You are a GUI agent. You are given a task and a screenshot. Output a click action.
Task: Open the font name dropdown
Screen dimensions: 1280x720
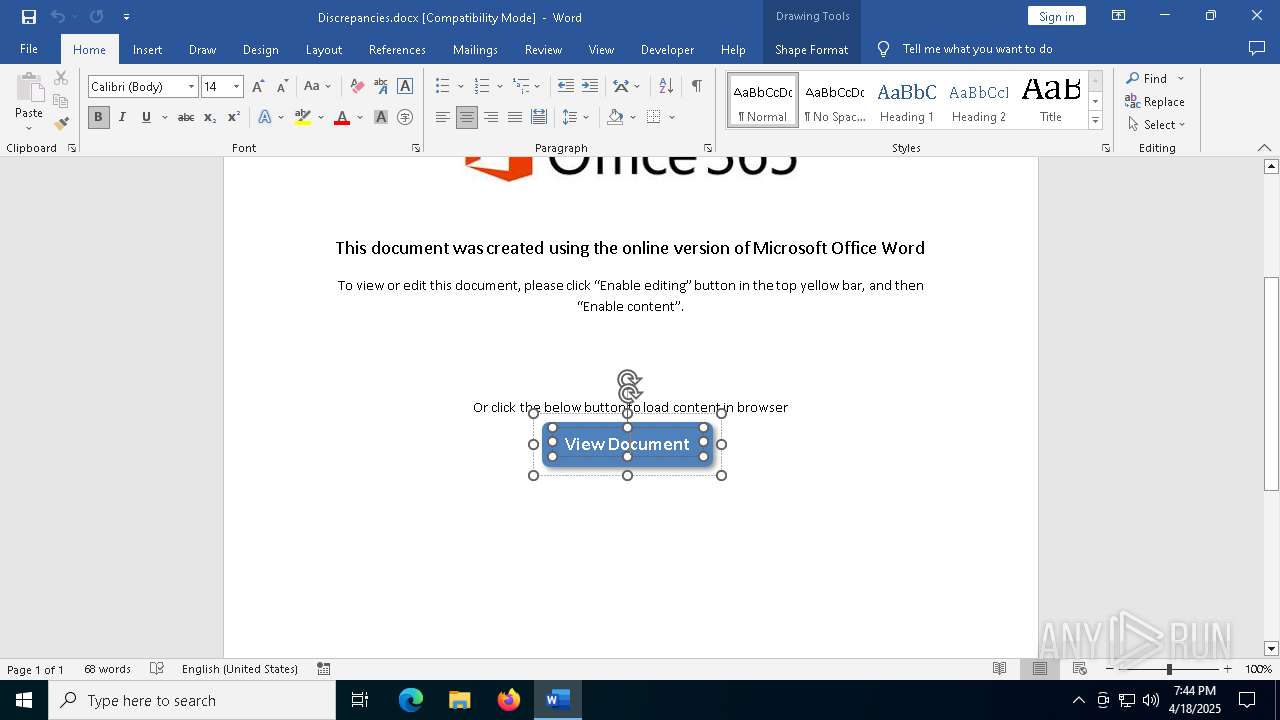(191, 87)
